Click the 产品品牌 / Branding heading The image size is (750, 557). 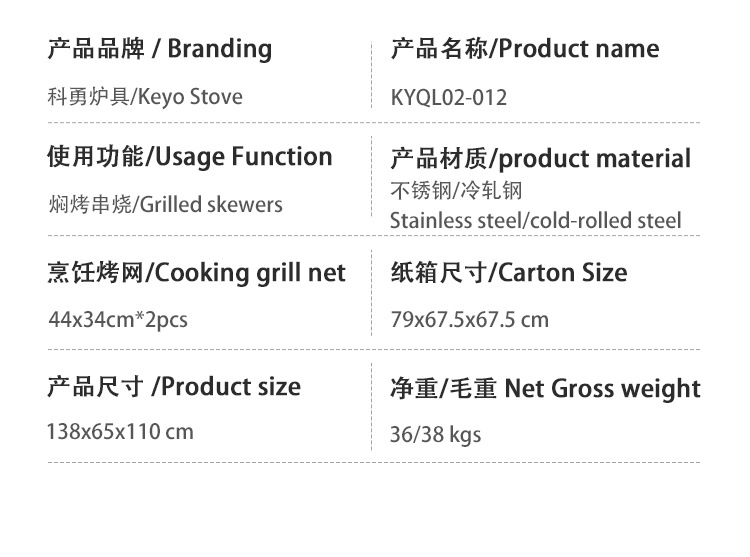(x=159, y=49)
